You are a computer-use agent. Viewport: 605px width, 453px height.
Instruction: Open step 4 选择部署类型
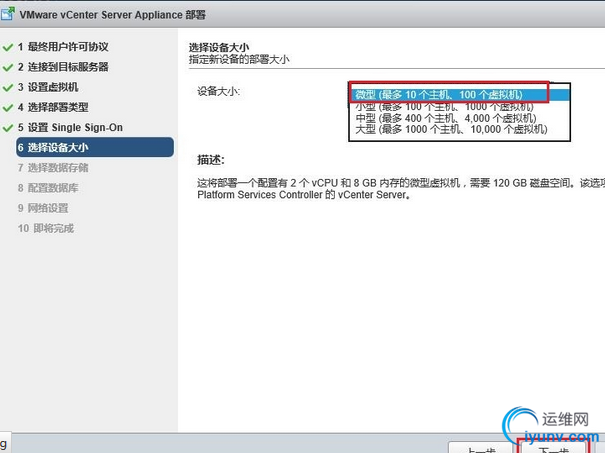[x=53, y=107]
